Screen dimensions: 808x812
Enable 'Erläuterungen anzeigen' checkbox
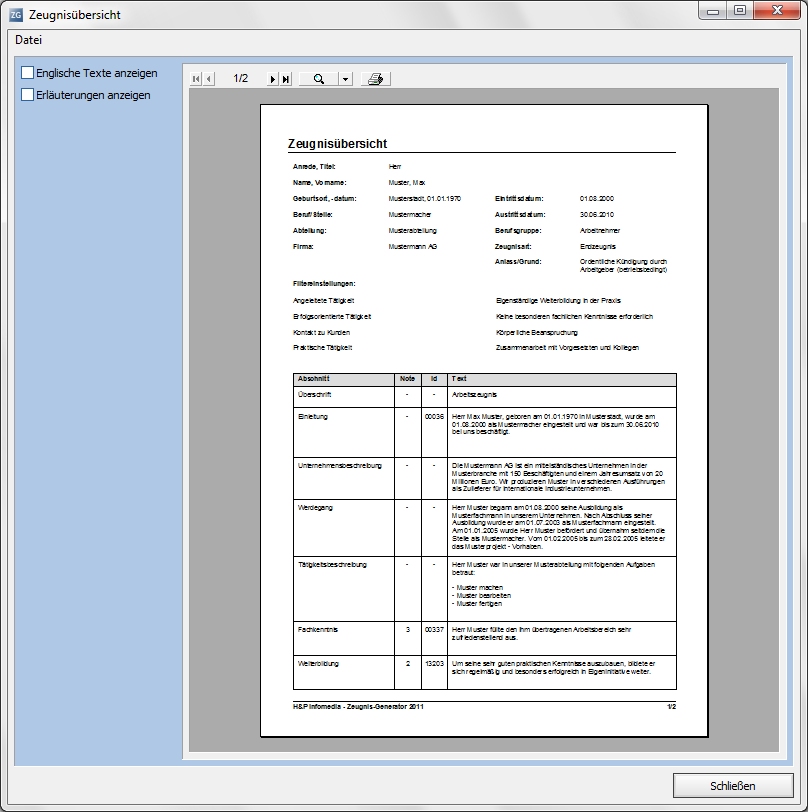click(27, 94)
